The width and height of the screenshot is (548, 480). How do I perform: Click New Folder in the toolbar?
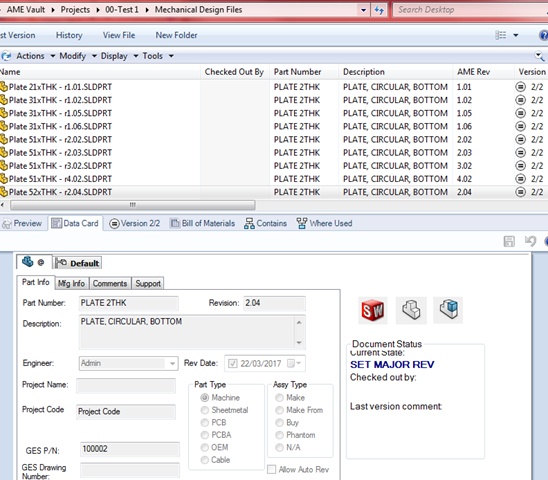pyautogui.click(x=176, y=35)
